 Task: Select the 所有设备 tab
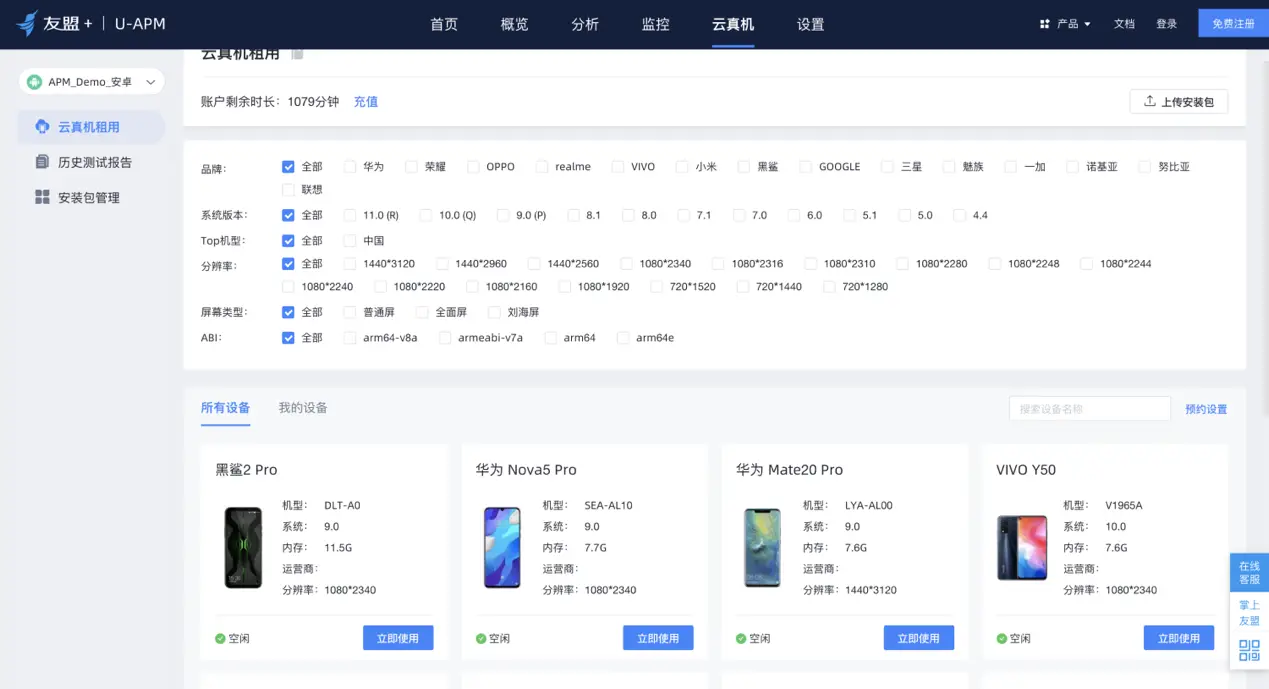coord(225,408)
